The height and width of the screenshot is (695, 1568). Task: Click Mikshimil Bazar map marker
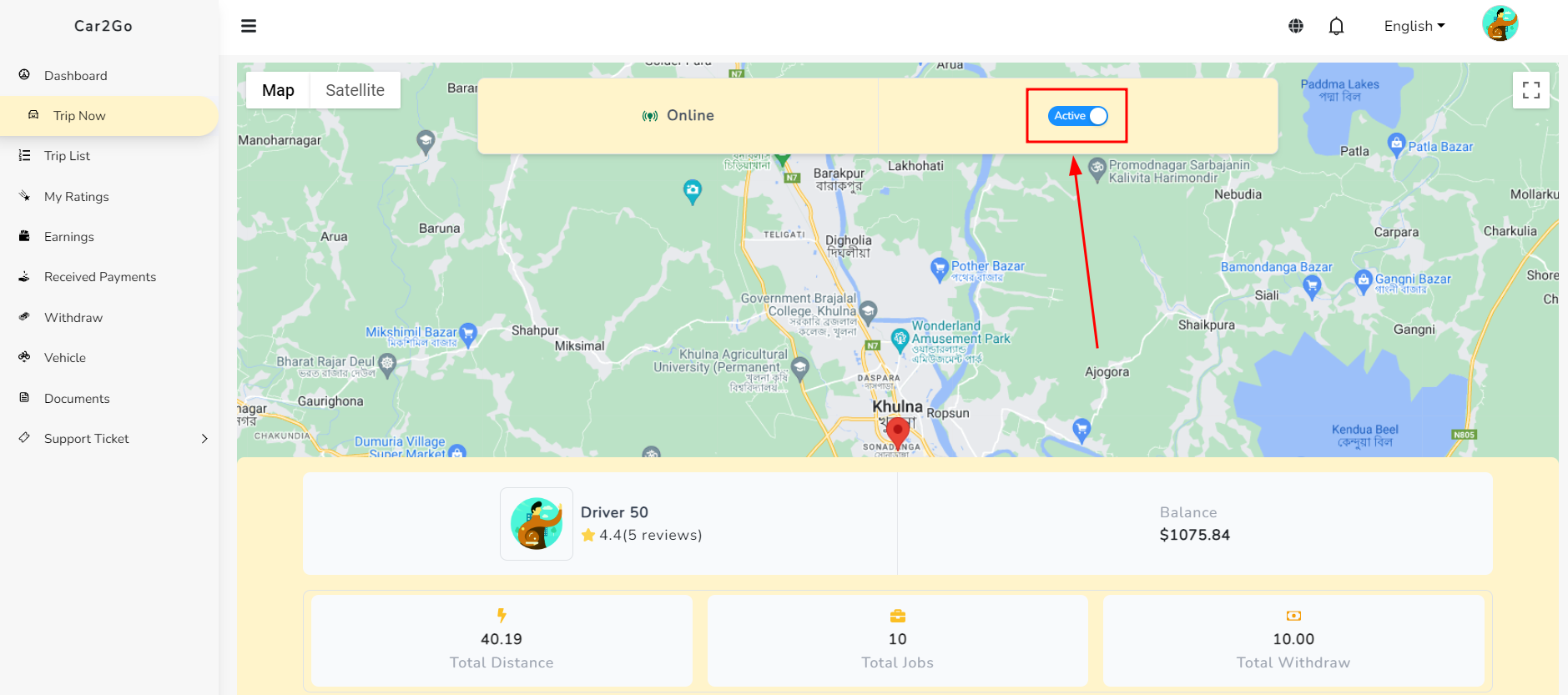[468, 335]
